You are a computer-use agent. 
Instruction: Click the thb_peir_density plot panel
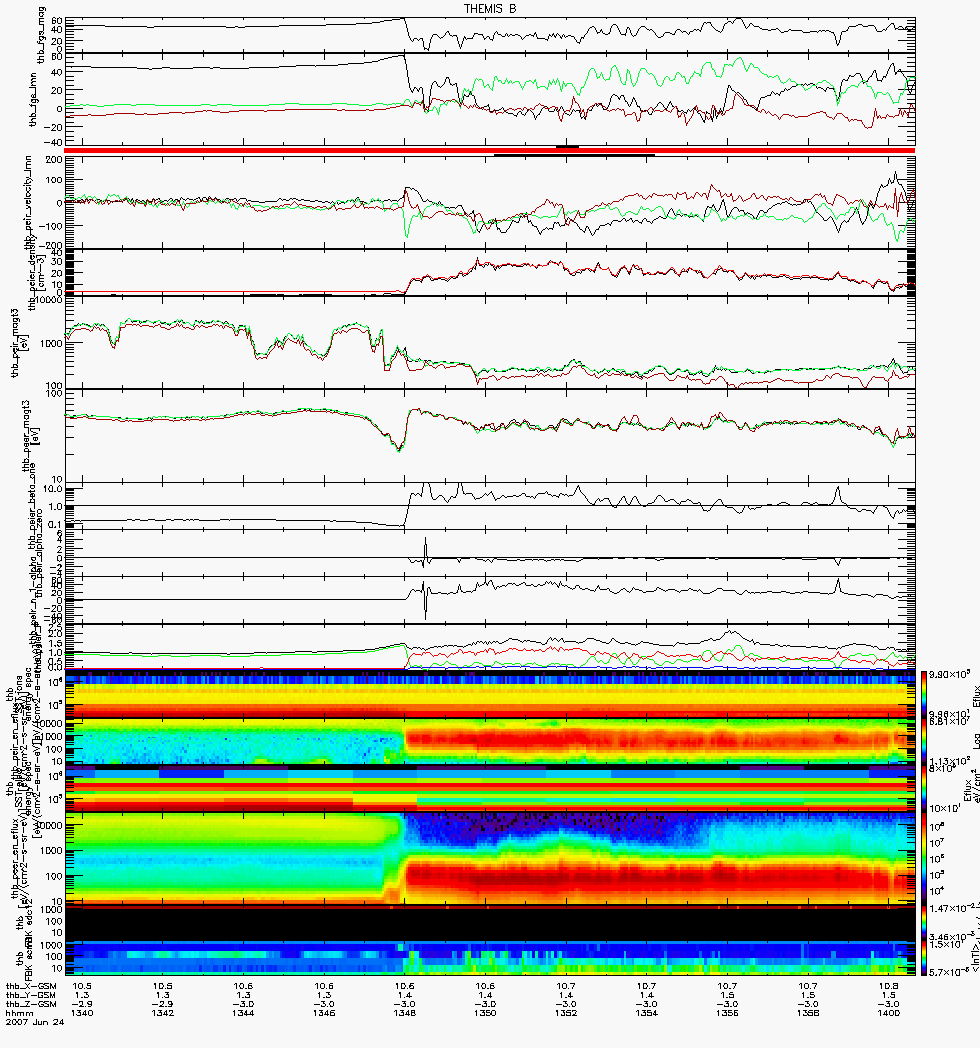[x=489, y=272]
